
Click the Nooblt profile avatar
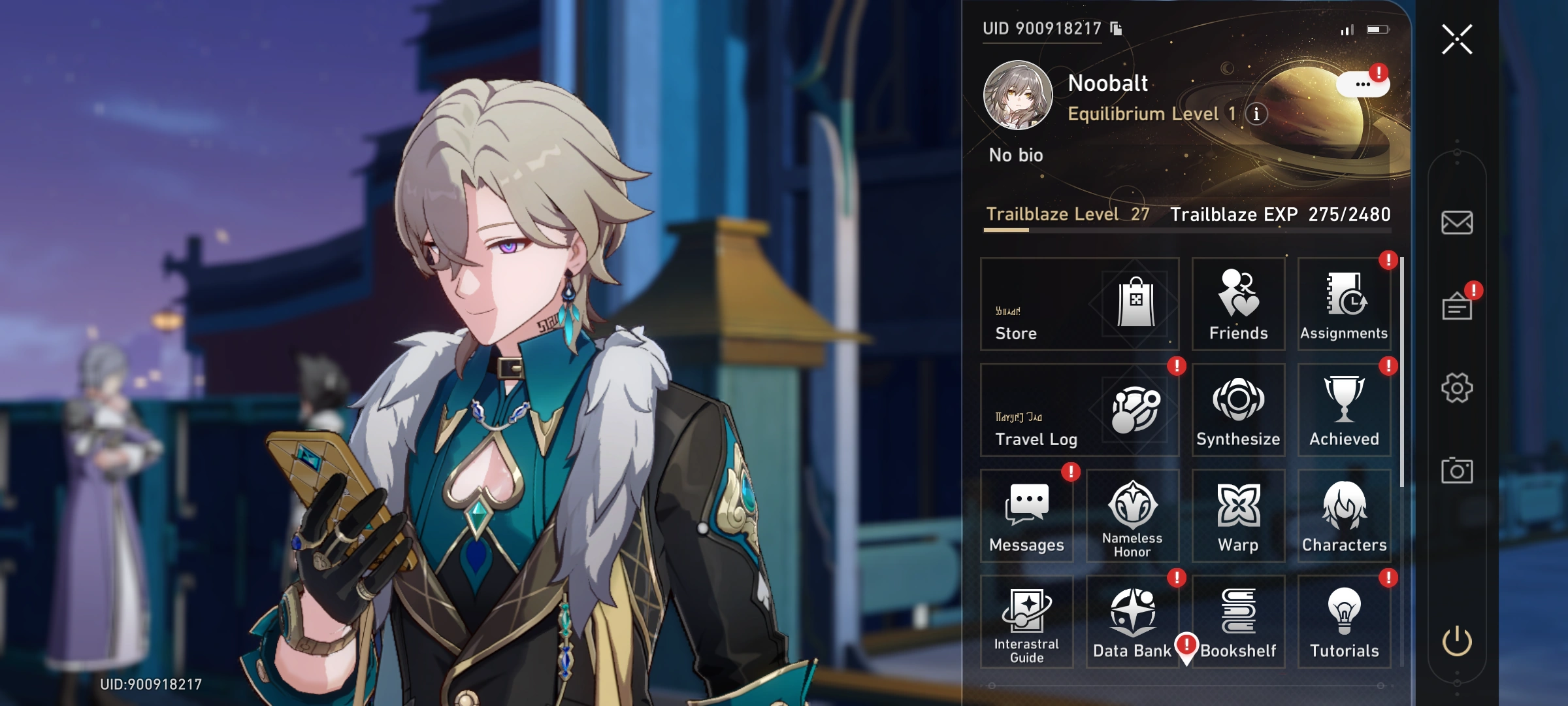1017,95
